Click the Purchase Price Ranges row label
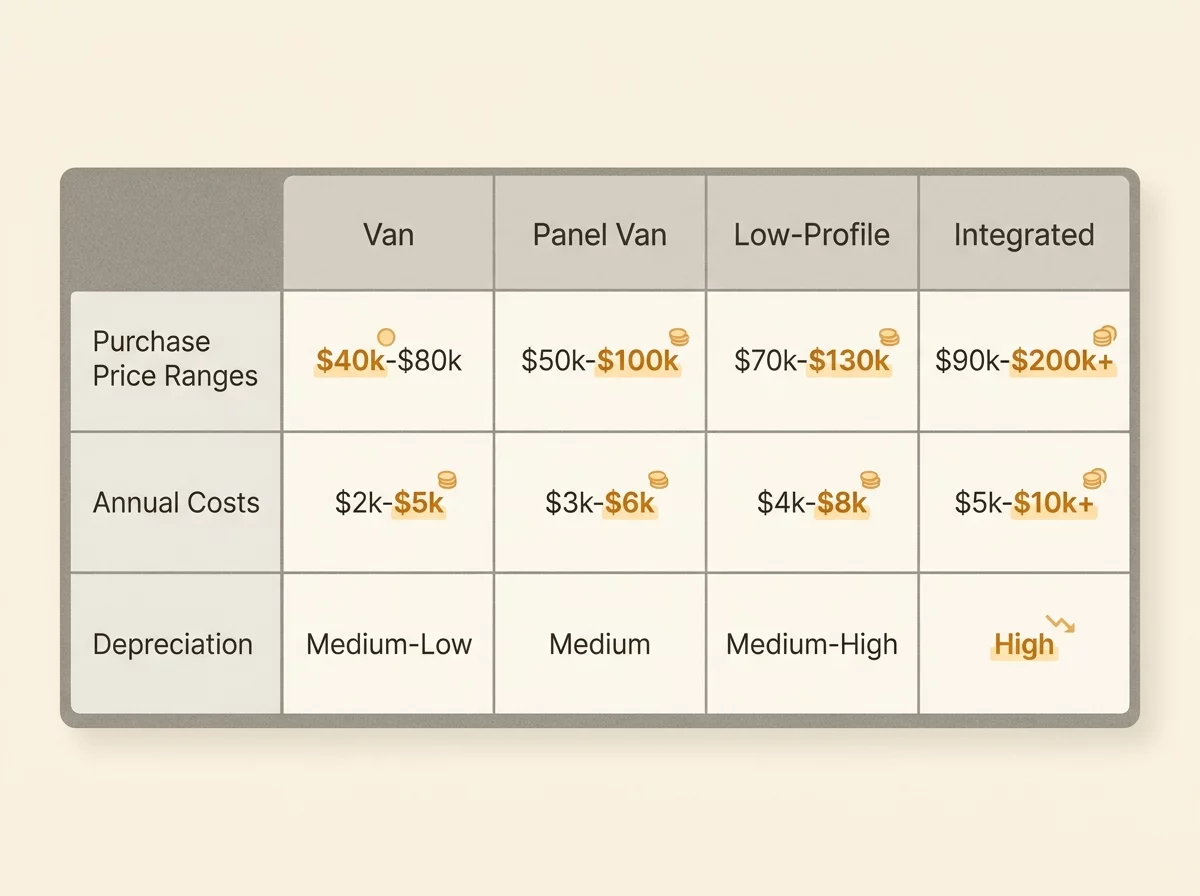Image resolution: width=1200 pixels, height=896 pixels. tap(175, 359)
